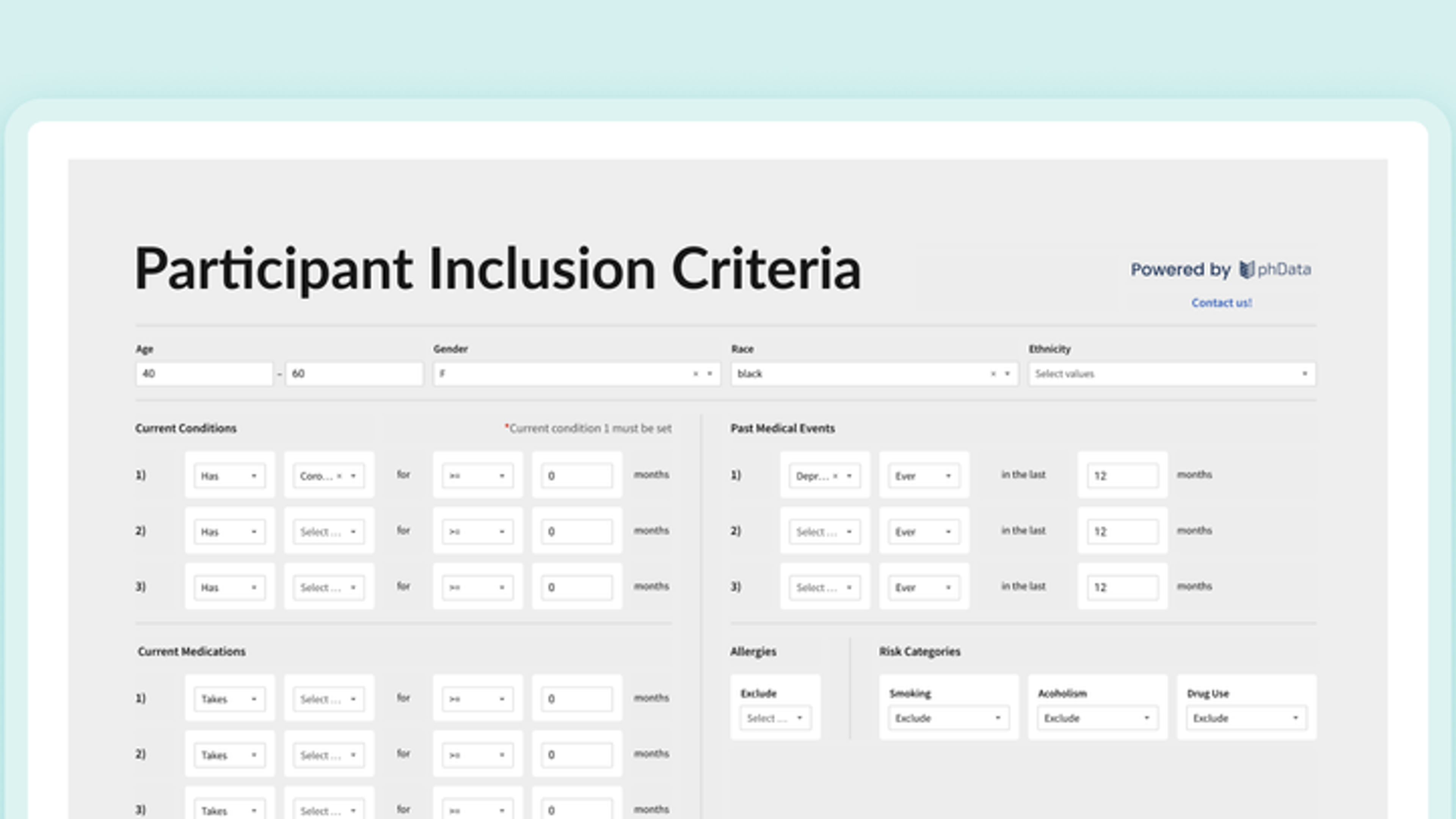Open the Takes dropdown in medication row 1

coord(229,699)
